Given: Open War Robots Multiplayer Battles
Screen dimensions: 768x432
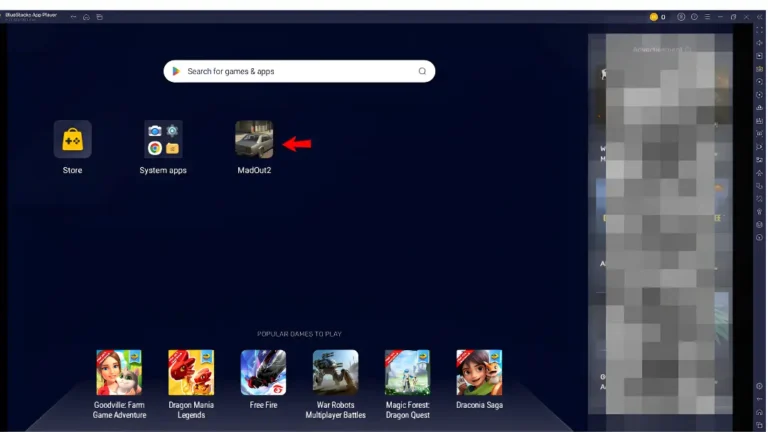Looking at the screenshot, I should tap(335, 372).
